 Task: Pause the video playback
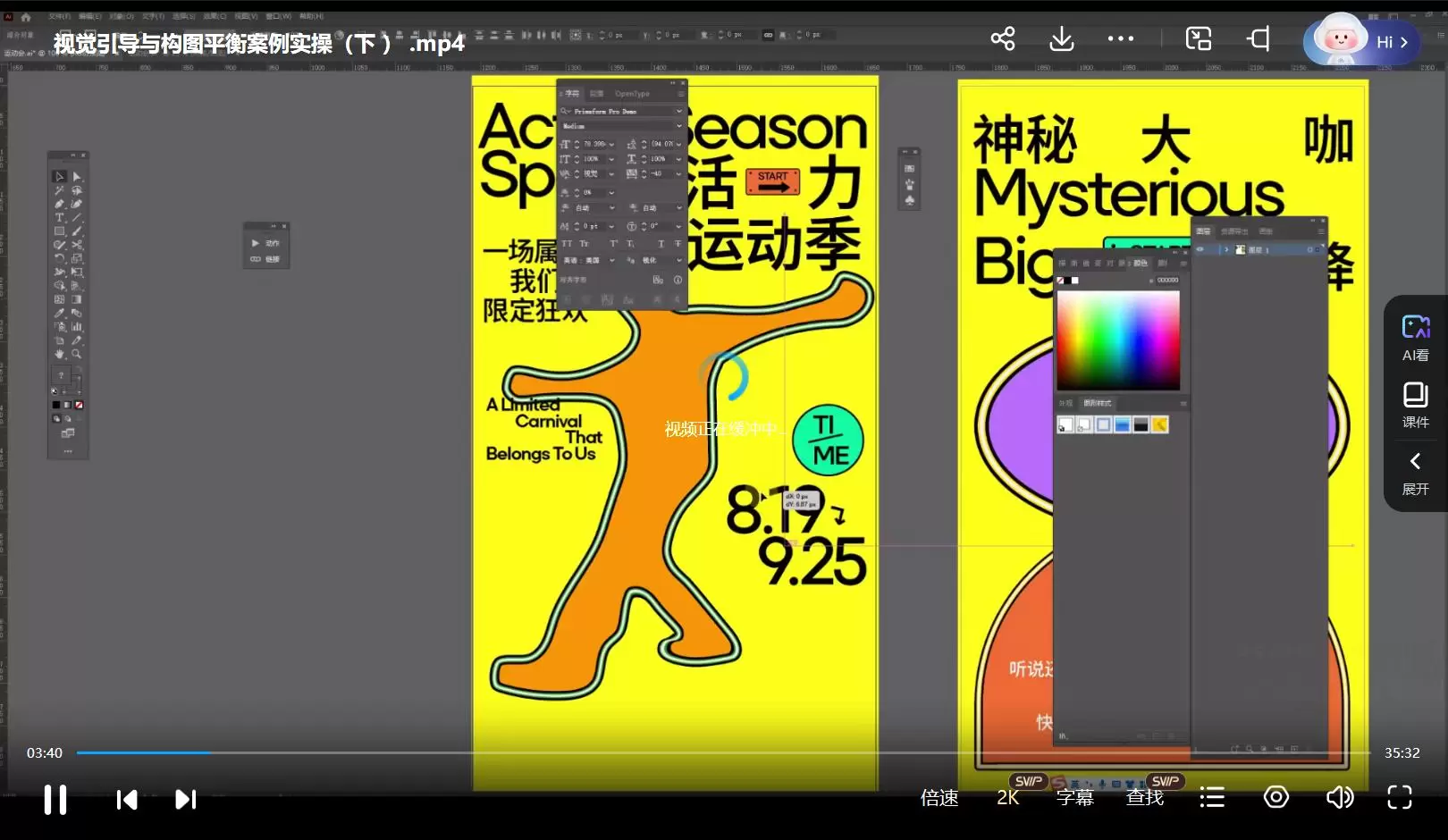tap(55, 799)
